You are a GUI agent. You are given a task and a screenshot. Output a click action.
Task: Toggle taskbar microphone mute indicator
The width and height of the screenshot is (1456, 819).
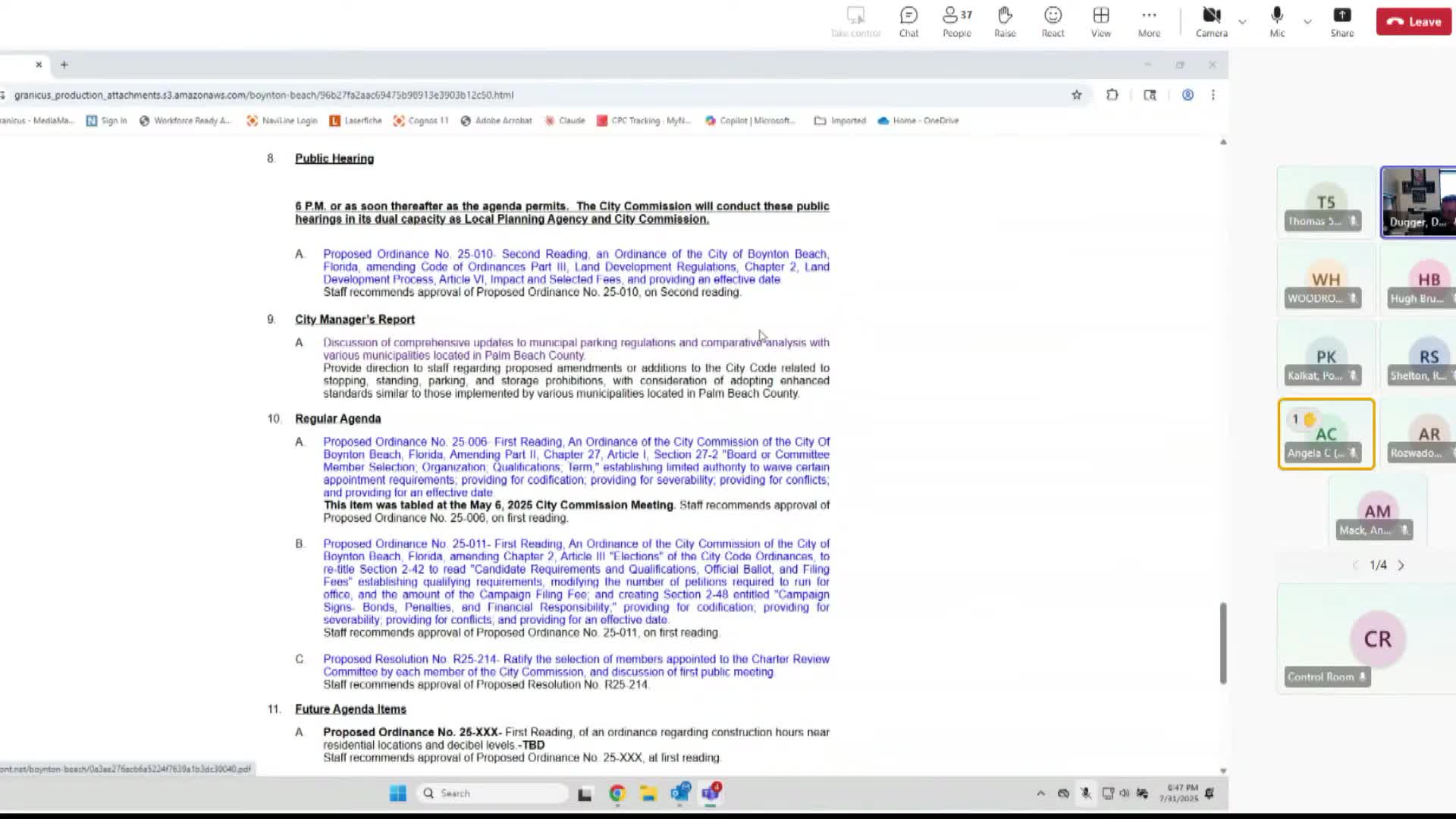pos(1086,793)
